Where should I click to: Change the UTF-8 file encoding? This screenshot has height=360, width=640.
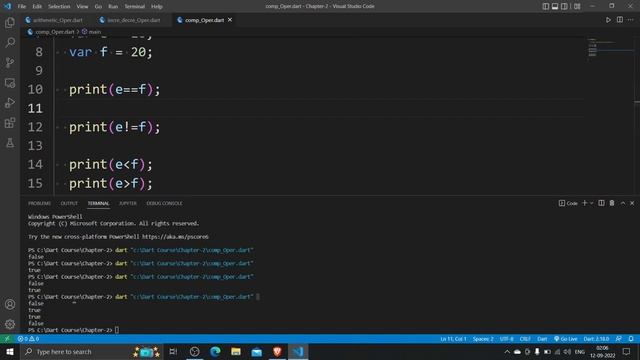[507, 339]
